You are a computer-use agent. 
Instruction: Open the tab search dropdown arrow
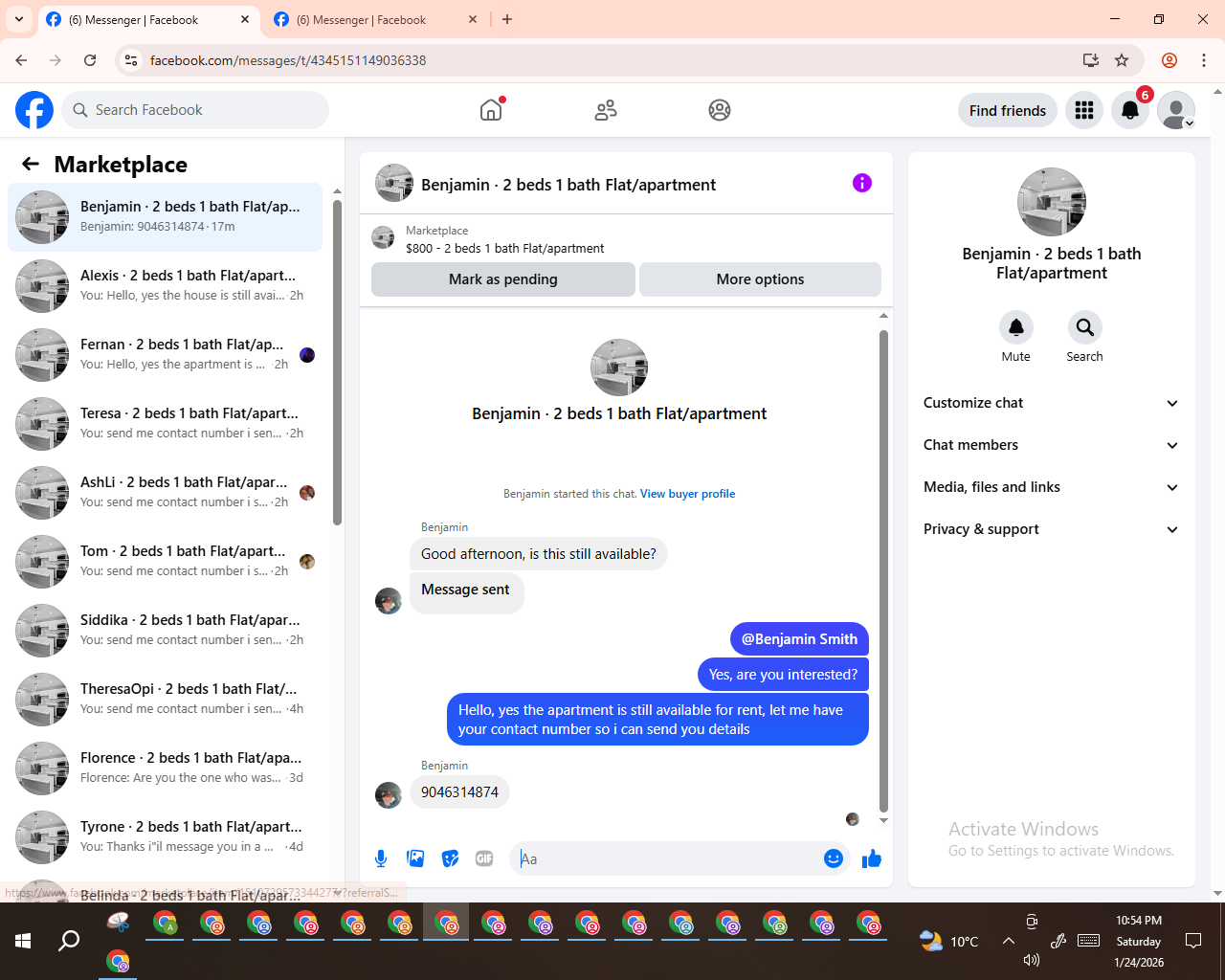[19, 19]
